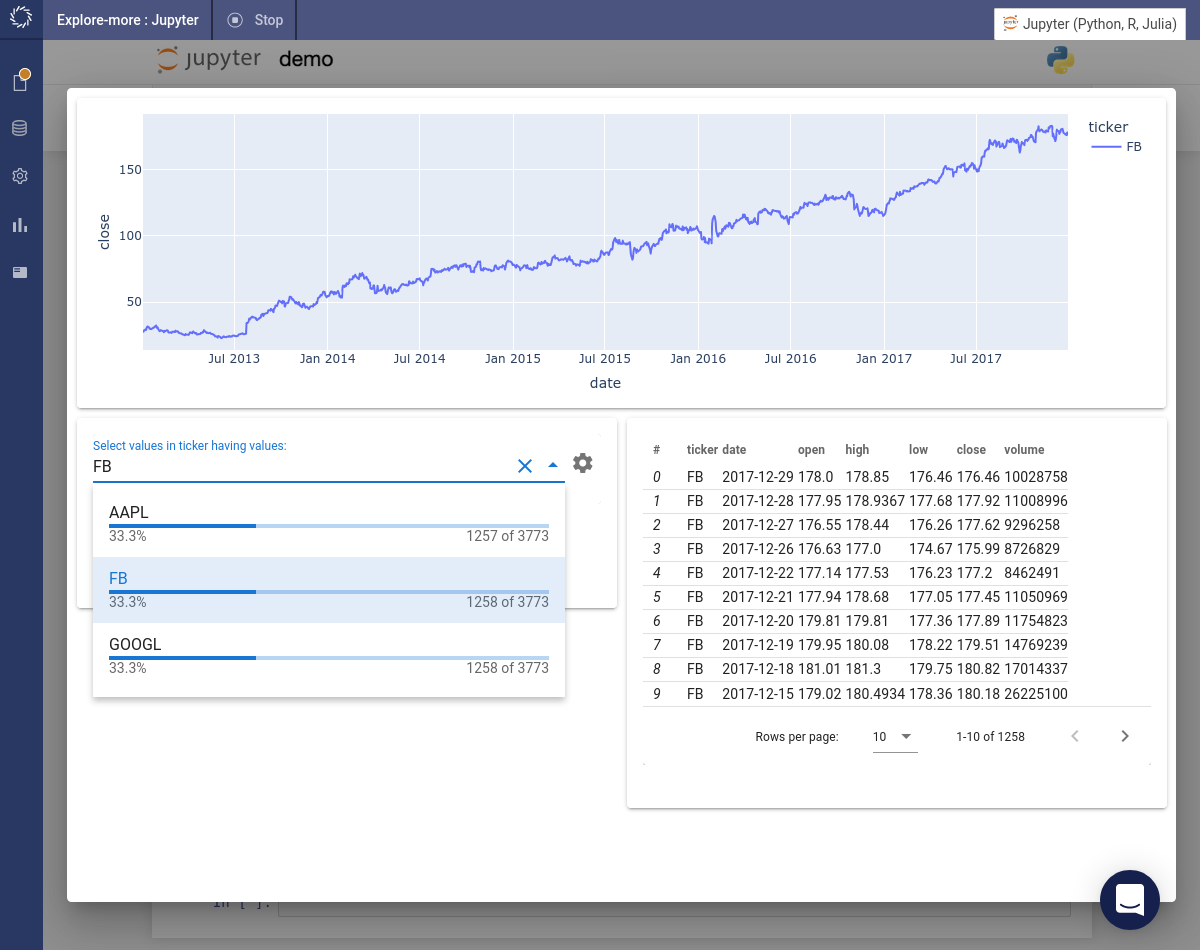The width and height of the screenshot is (1200, 950).
Task: Click volume cell 17014337
Action: click(1036, 669)
